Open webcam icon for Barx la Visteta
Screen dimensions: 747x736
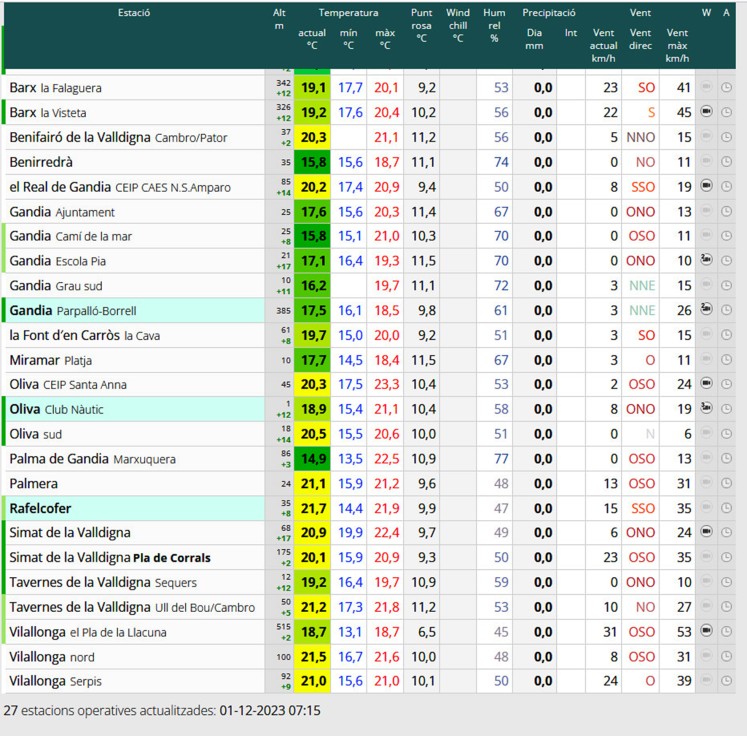pos(707,111)
